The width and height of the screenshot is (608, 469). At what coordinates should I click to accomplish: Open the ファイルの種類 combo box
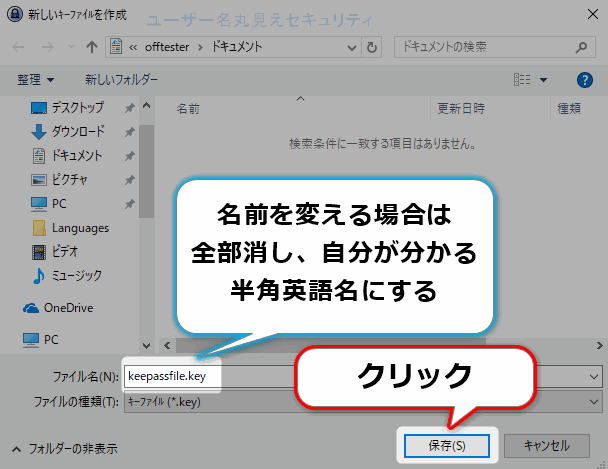click(x=363, y=402)
